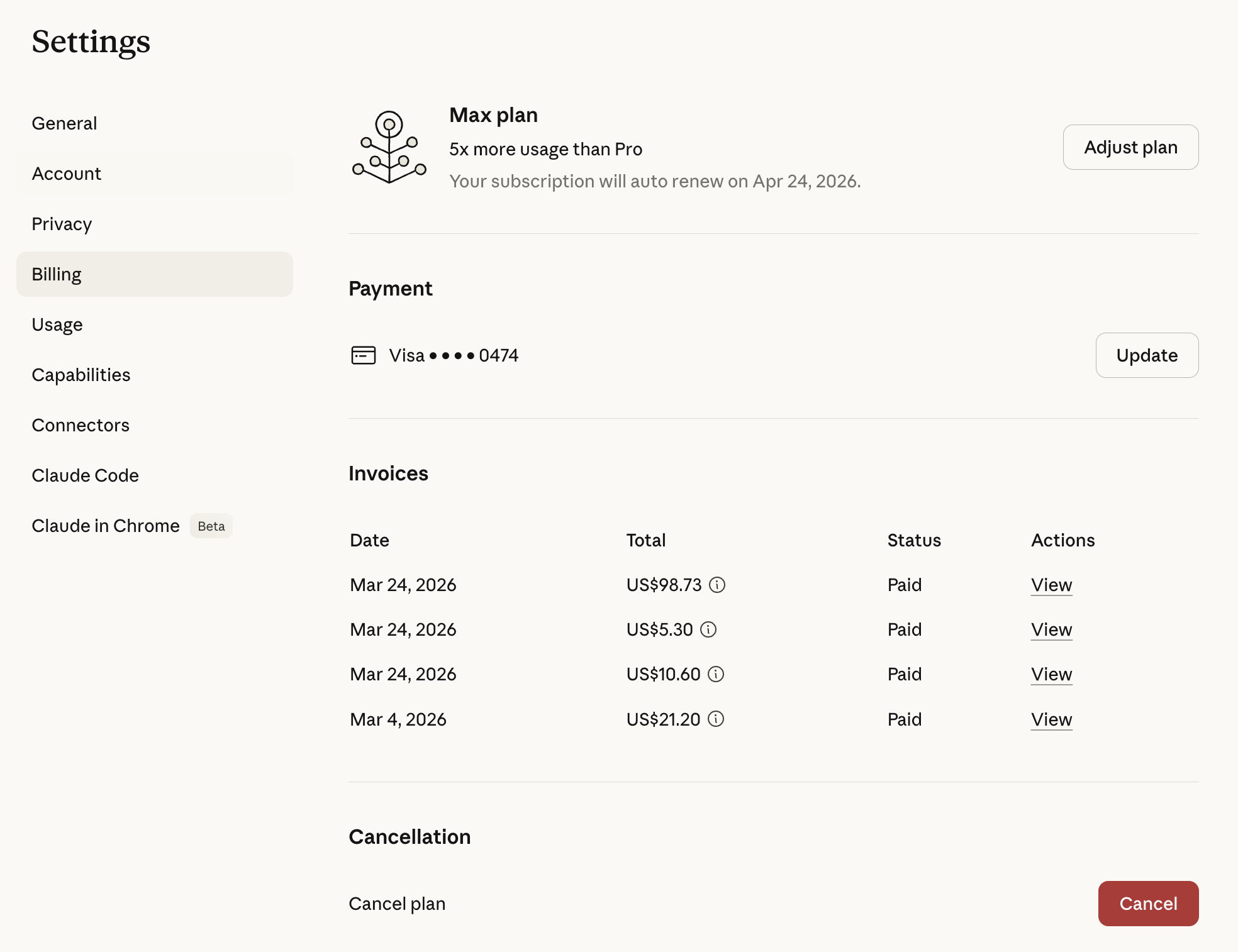The width and height of the screenshot is (1238, 952).
Task: View the US$98.73 invoice
Action: (1051, 585)
